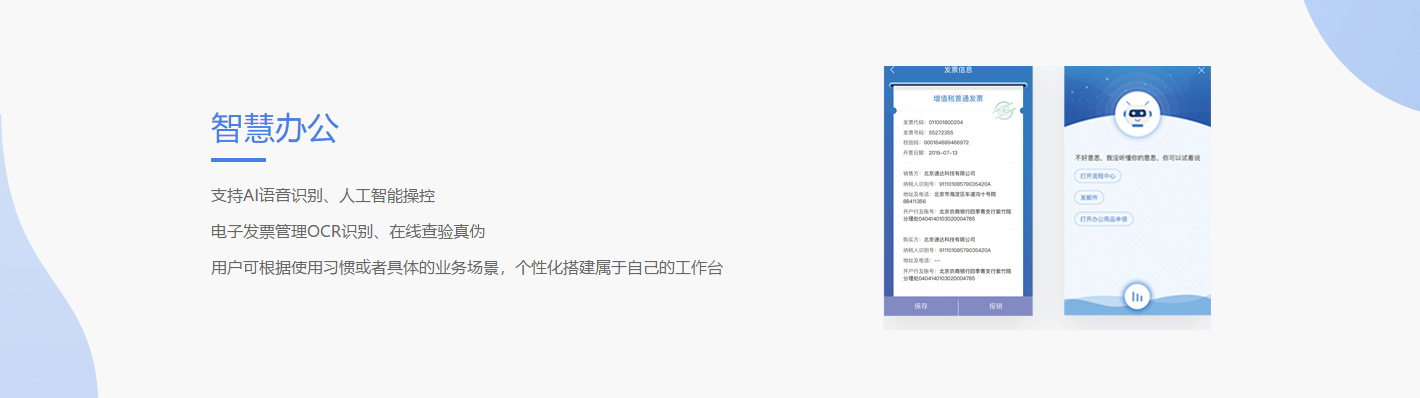Click the 增值税普通发票 invoice title

click(x=958, y=99)
